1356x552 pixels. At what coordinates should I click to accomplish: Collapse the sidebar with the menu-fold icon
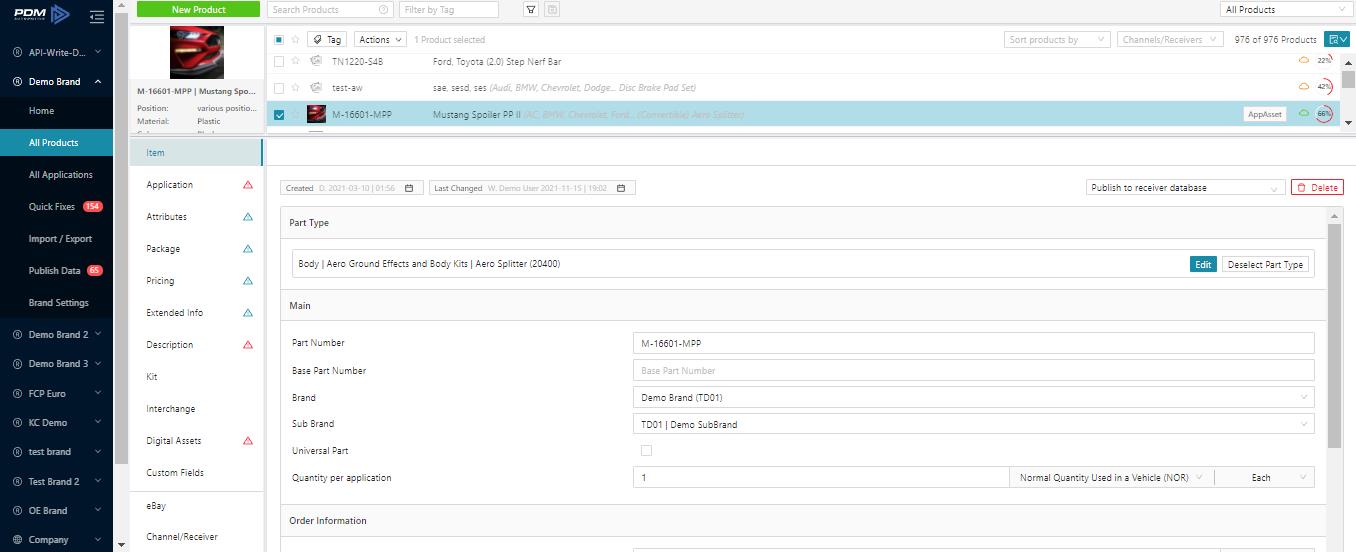point(96,16)
